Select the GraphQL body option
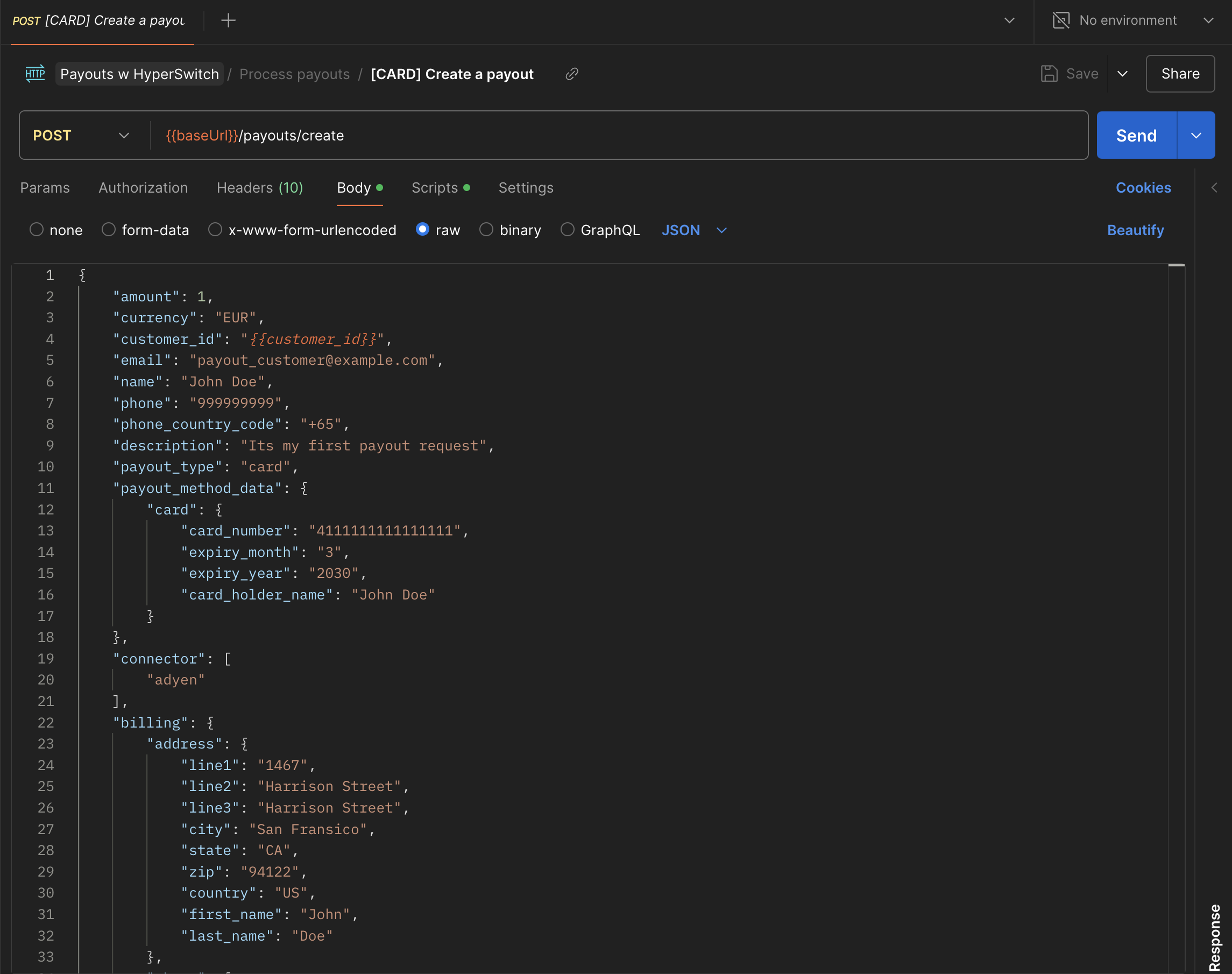Image resolution: width=1232 pixels, height=974 pixels. click(x=567, y=230)
